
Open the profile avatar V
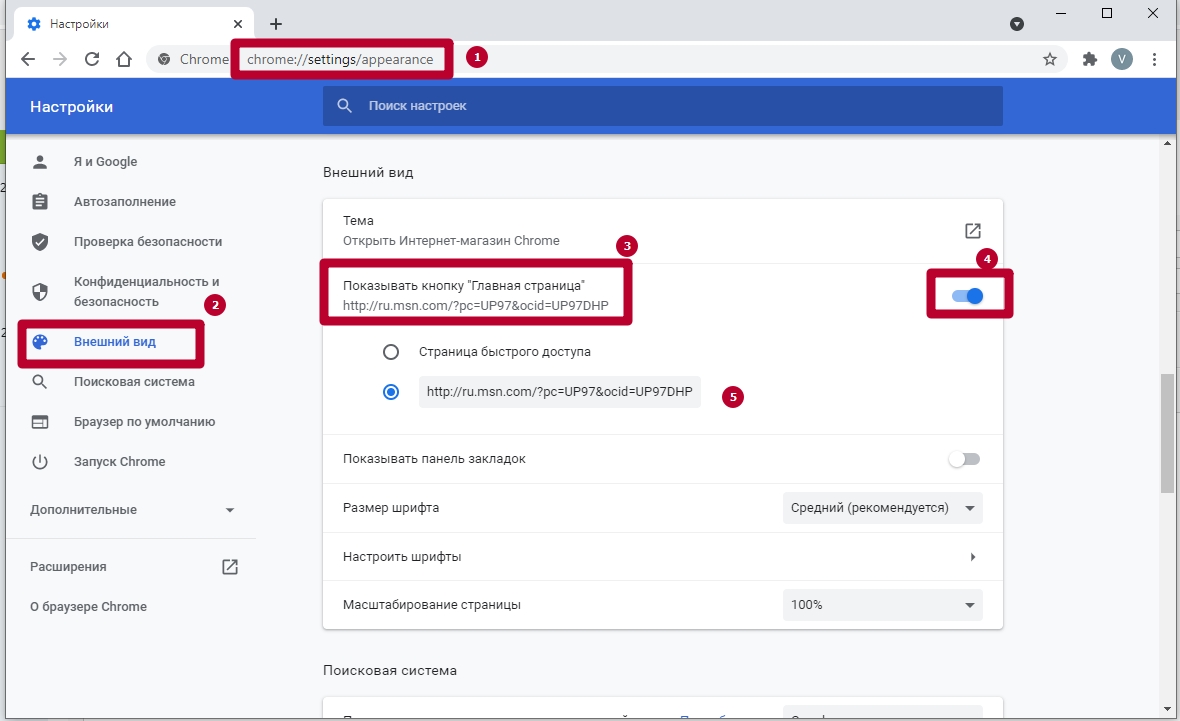click(1122, 59)
